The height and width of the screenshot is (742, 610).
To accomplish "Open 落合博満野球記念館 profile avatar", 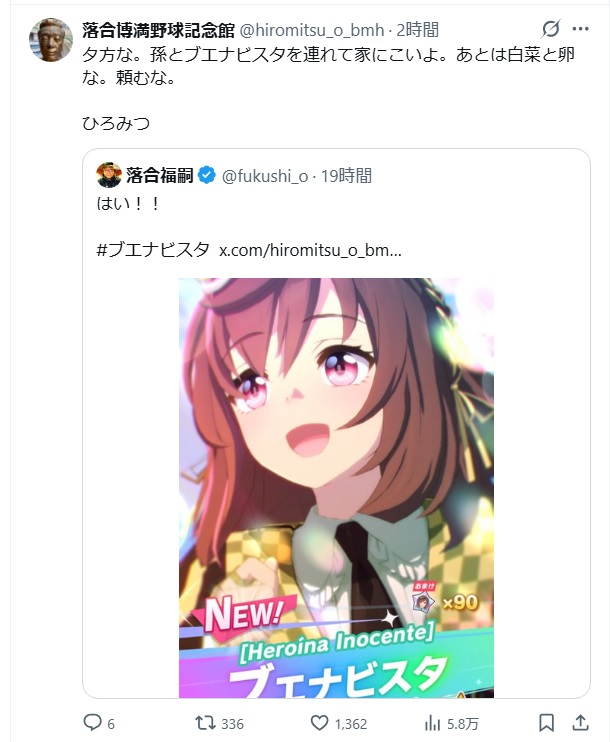I will pyautogui.click(x=51, y=40).
